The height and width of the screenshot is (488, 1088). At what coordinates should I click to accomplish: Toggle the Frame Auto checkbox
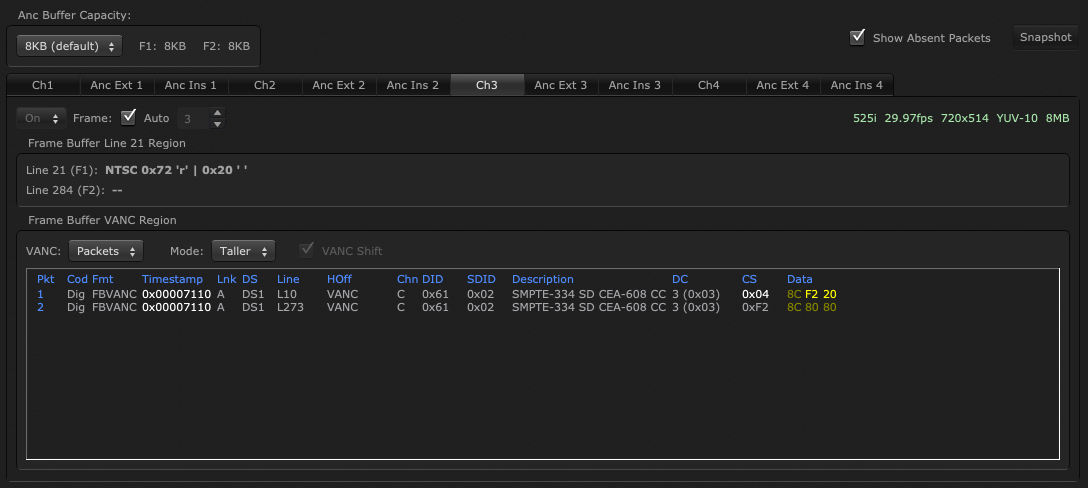128,117
